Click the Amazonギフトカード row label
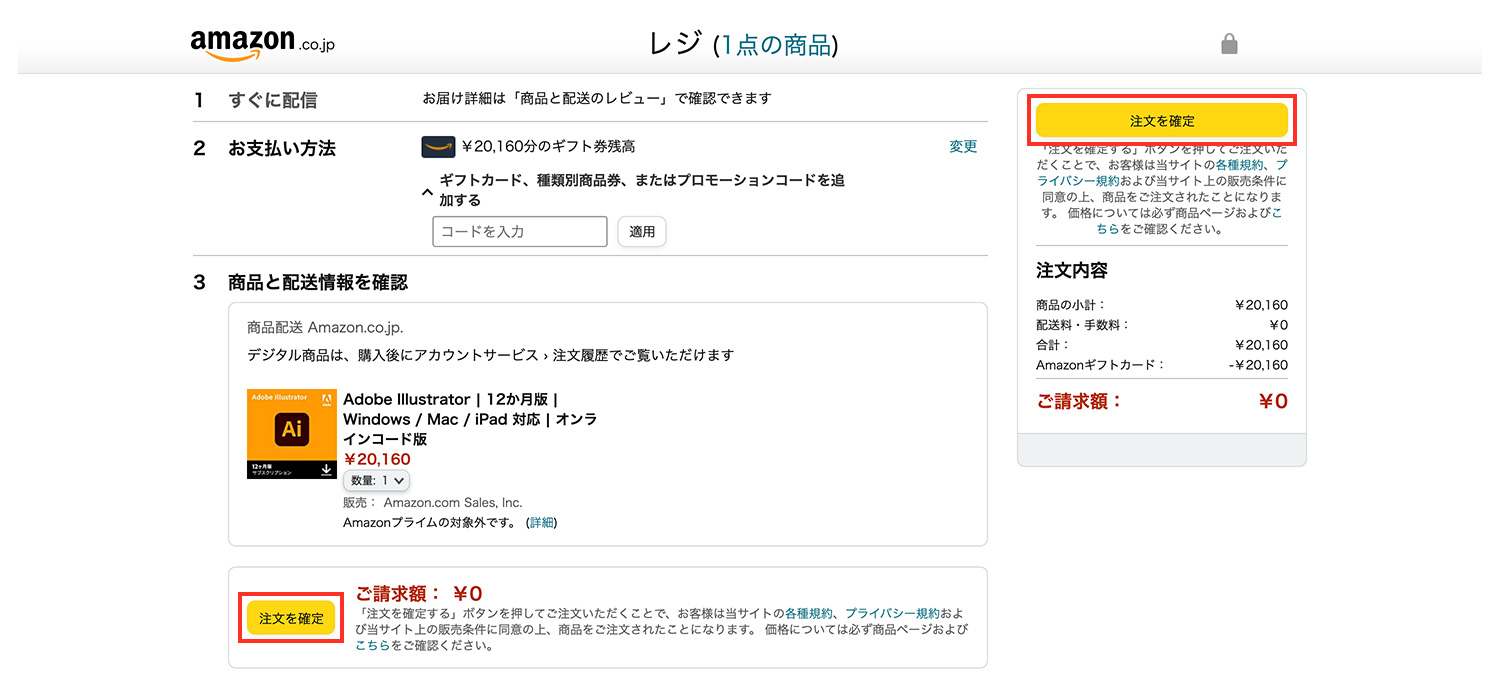1500x678 pixels. (1100, 365)
